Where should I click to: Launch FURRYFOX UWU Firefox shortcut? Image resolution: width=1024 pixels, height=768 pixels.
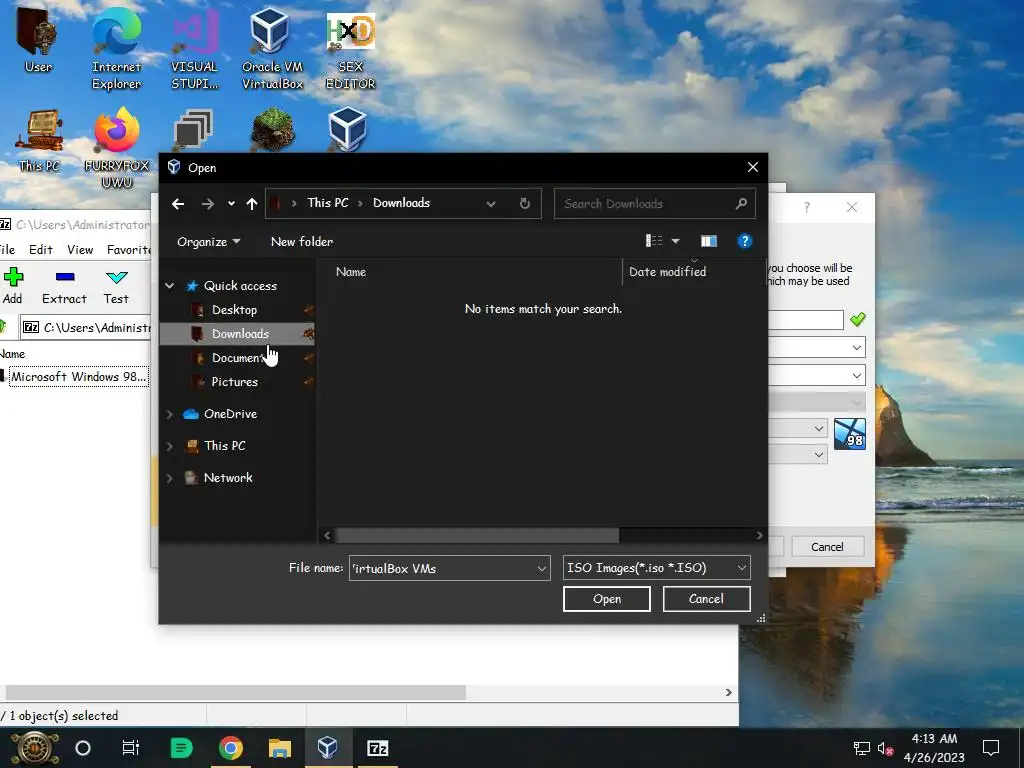(x=116, y=148)
